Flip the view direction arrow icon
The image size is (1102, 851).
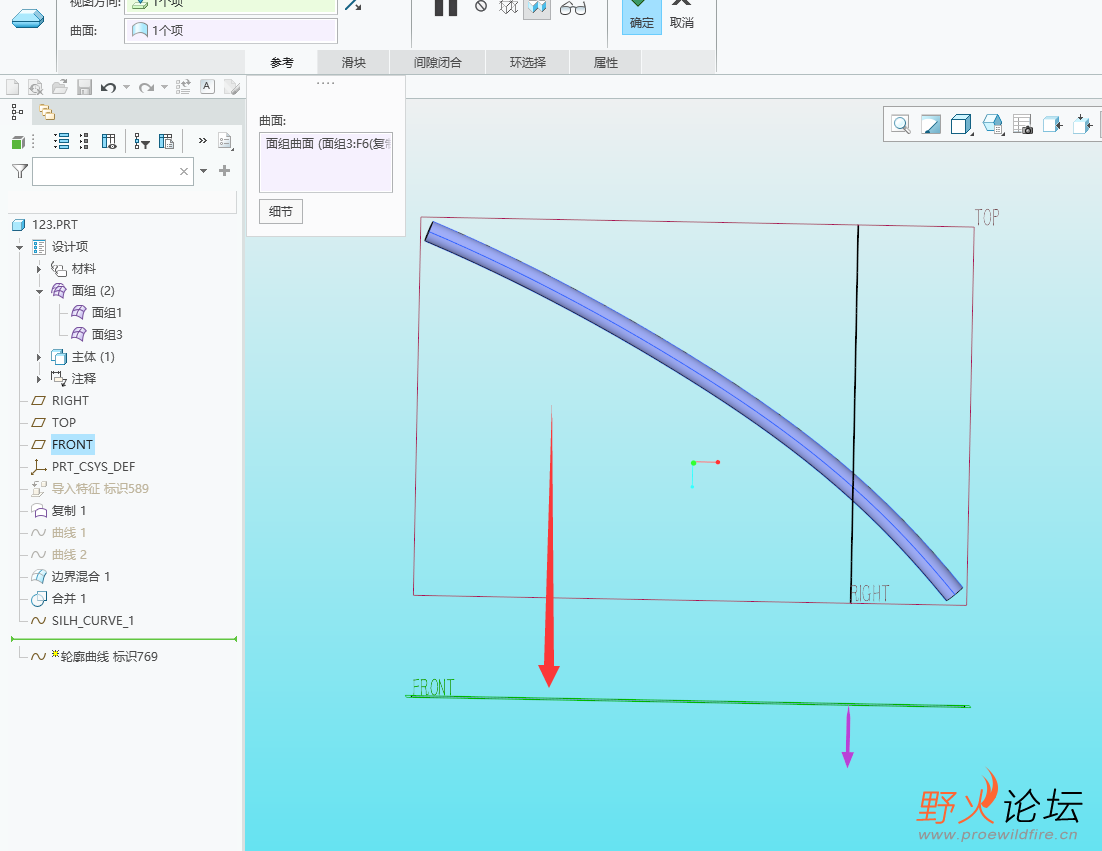(x=354, y=5)
